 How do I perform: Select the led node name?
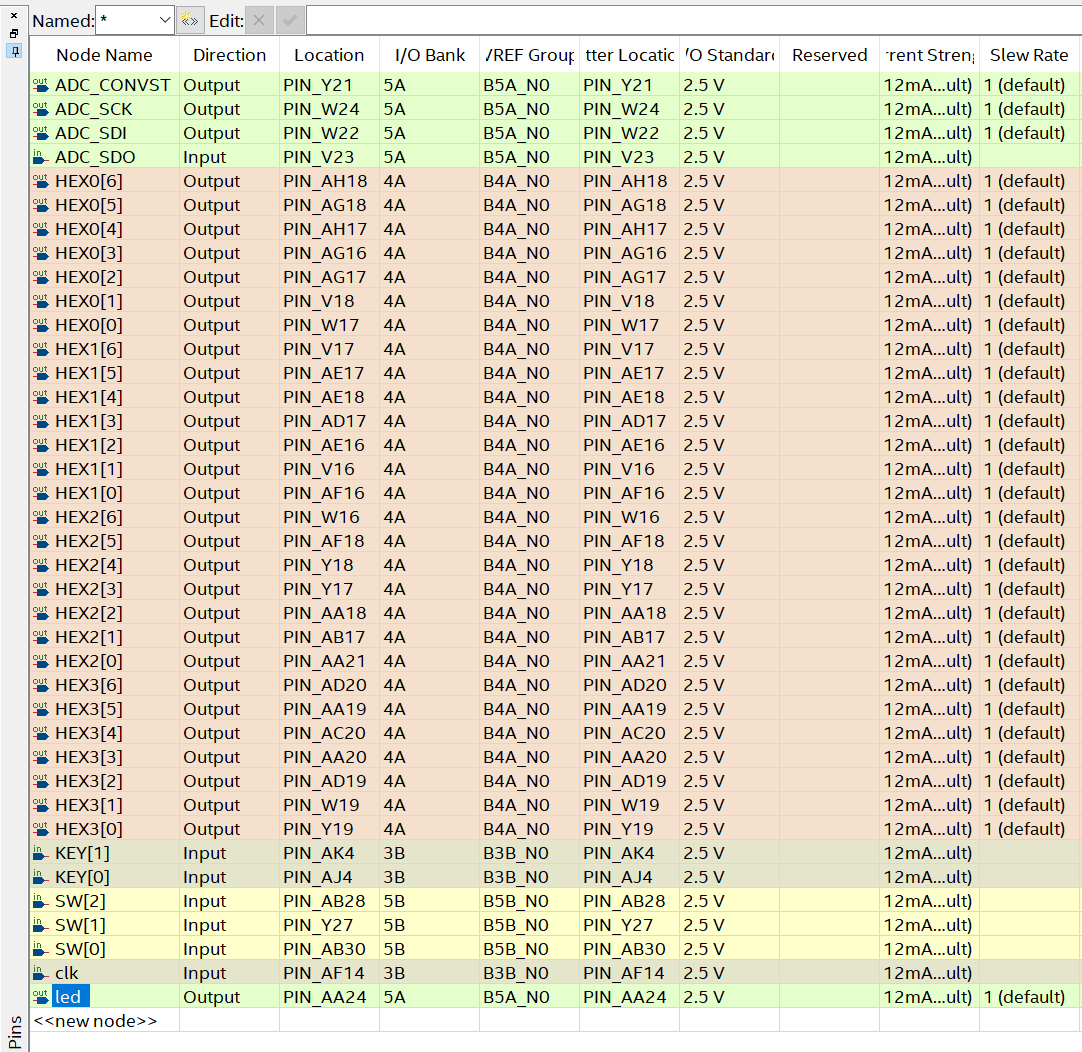click(x=71, y=997)
